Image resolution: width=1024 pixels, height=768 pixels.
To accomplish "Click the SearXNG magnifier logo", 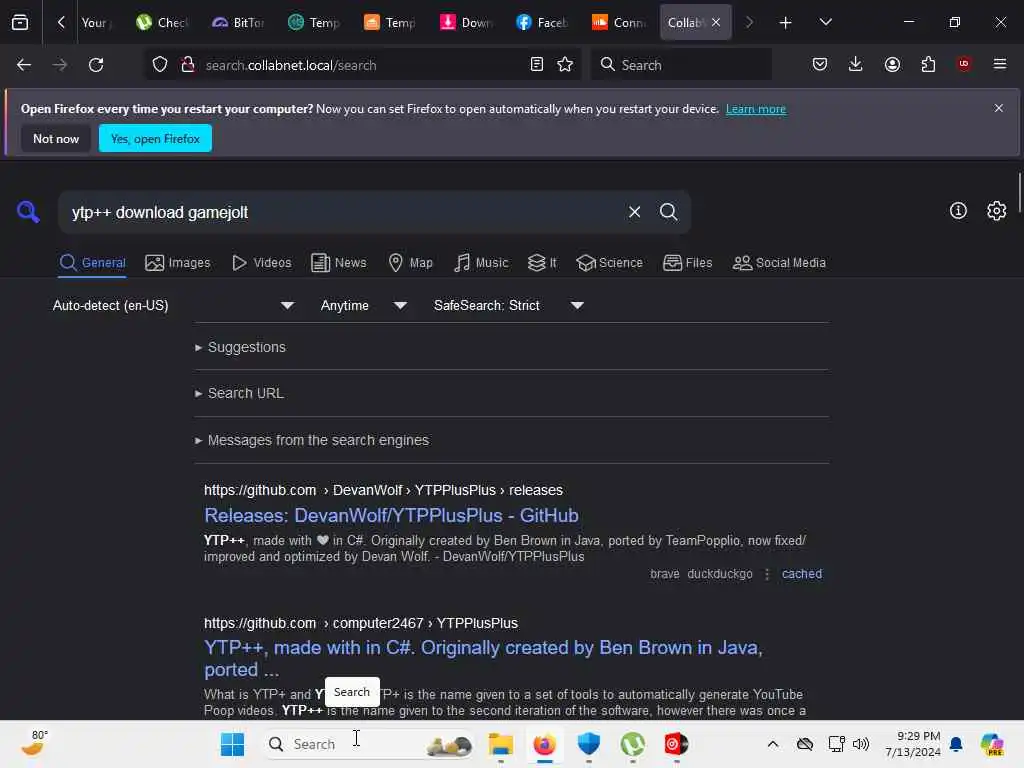I will click(28, 212).
